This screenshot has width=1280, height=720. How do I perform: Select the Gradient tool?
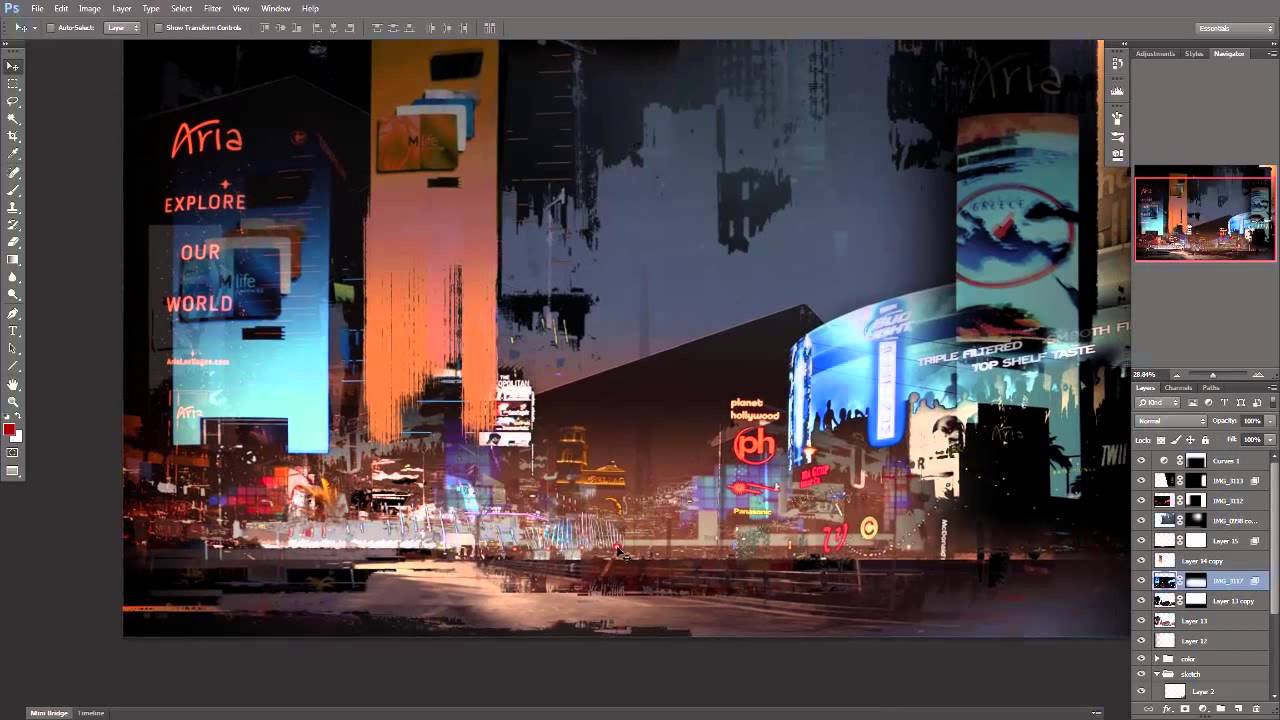click(13, 260)
